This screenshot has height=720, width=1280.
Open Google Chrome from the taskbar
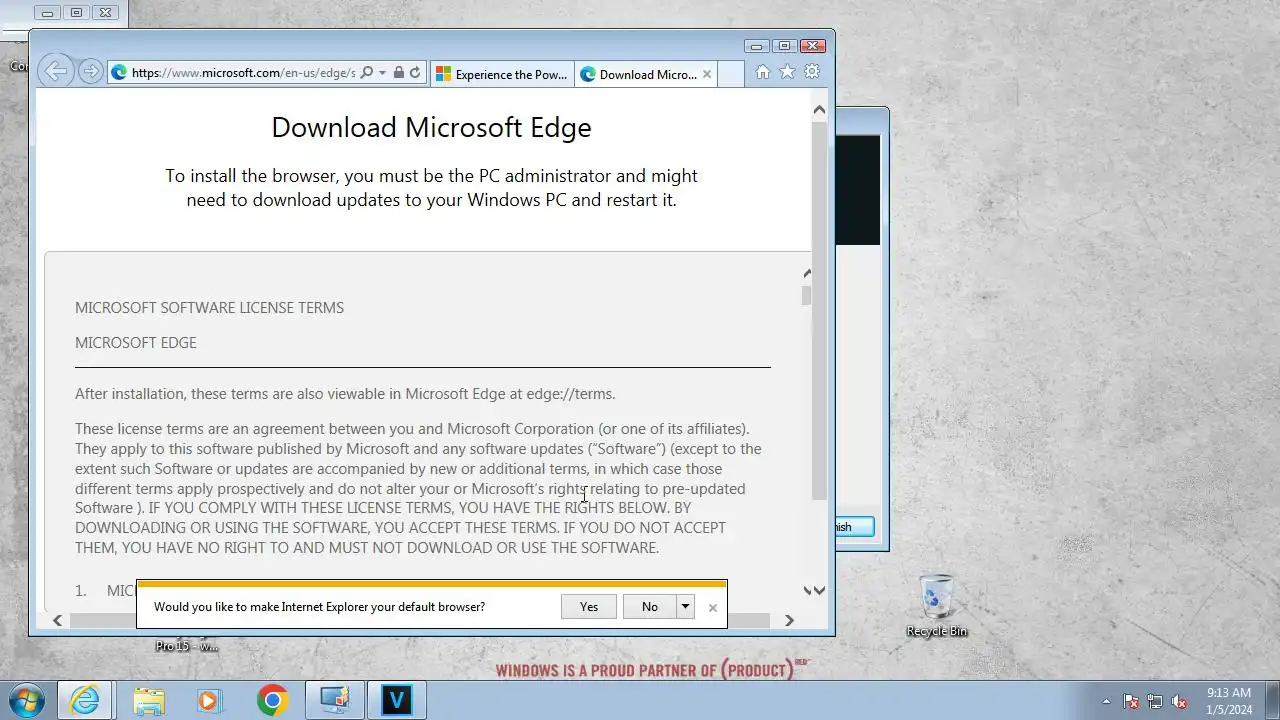coord(272,700)
